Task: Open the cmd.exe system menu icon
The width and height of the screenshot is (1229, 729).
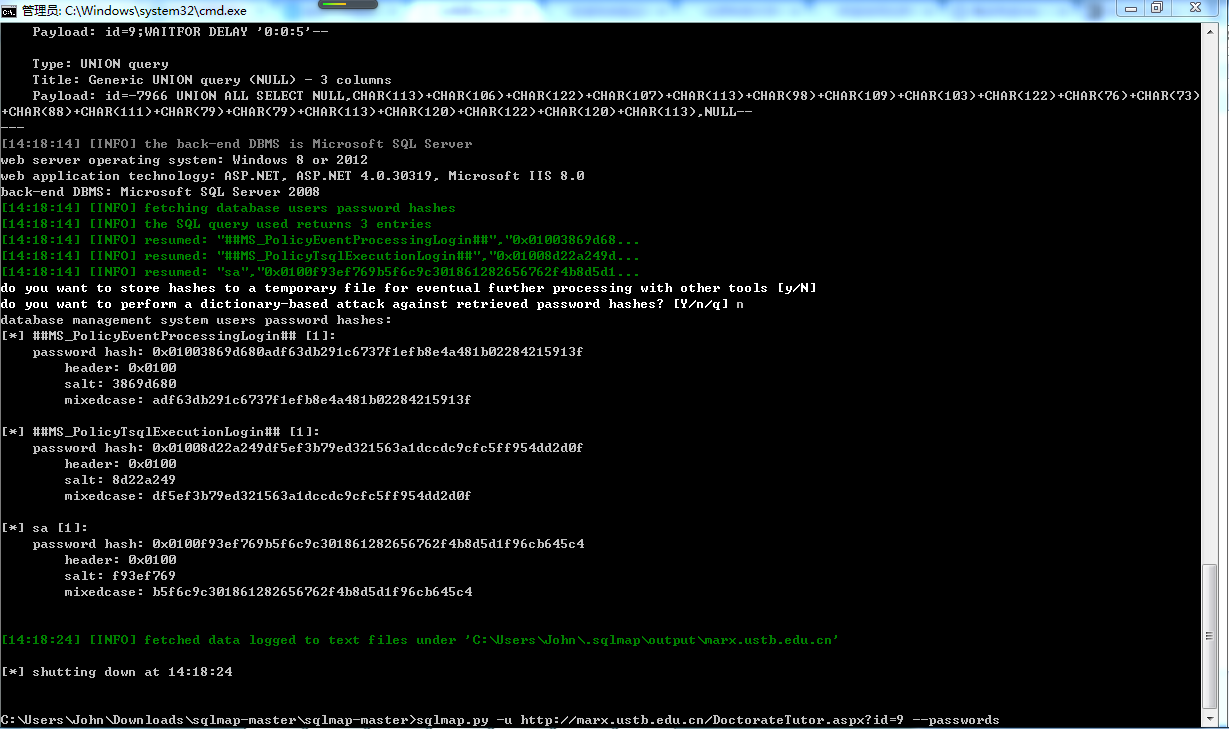Action: [x=9, y=9]
